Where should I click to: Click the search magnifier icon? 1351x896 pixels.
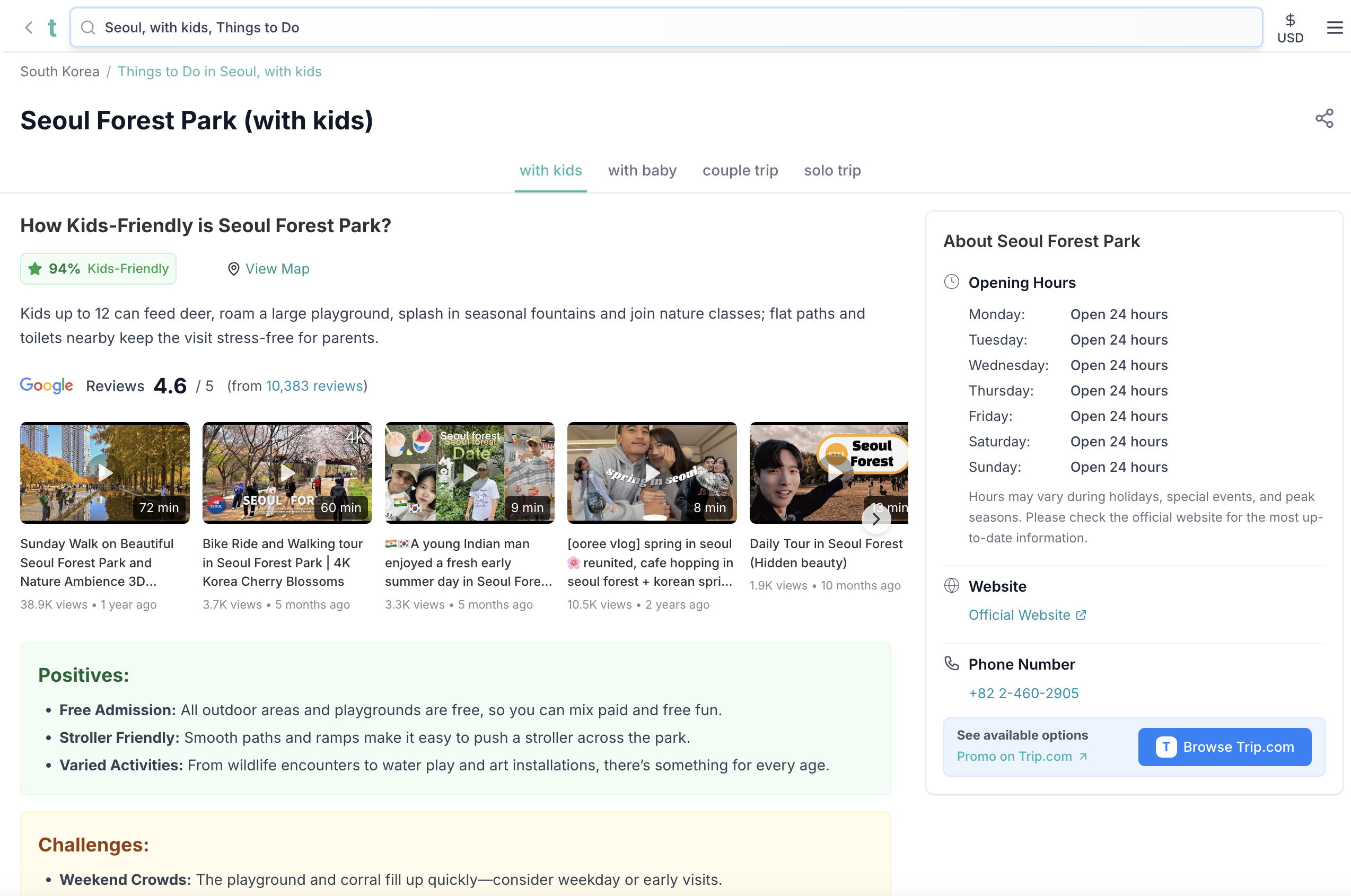(x=88, y=27)
